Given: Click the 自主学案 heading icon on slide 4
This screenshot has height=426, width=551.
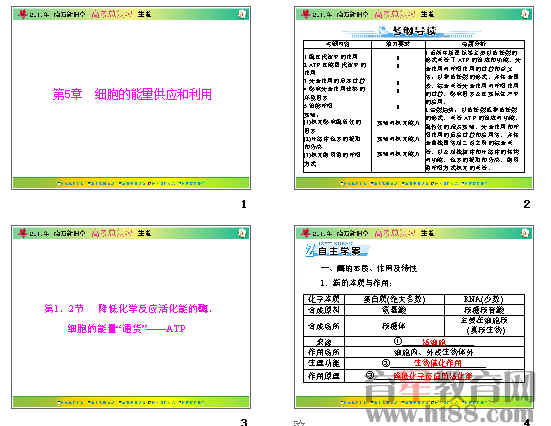Looking at the screenshot, I should [x=310, y=250].
